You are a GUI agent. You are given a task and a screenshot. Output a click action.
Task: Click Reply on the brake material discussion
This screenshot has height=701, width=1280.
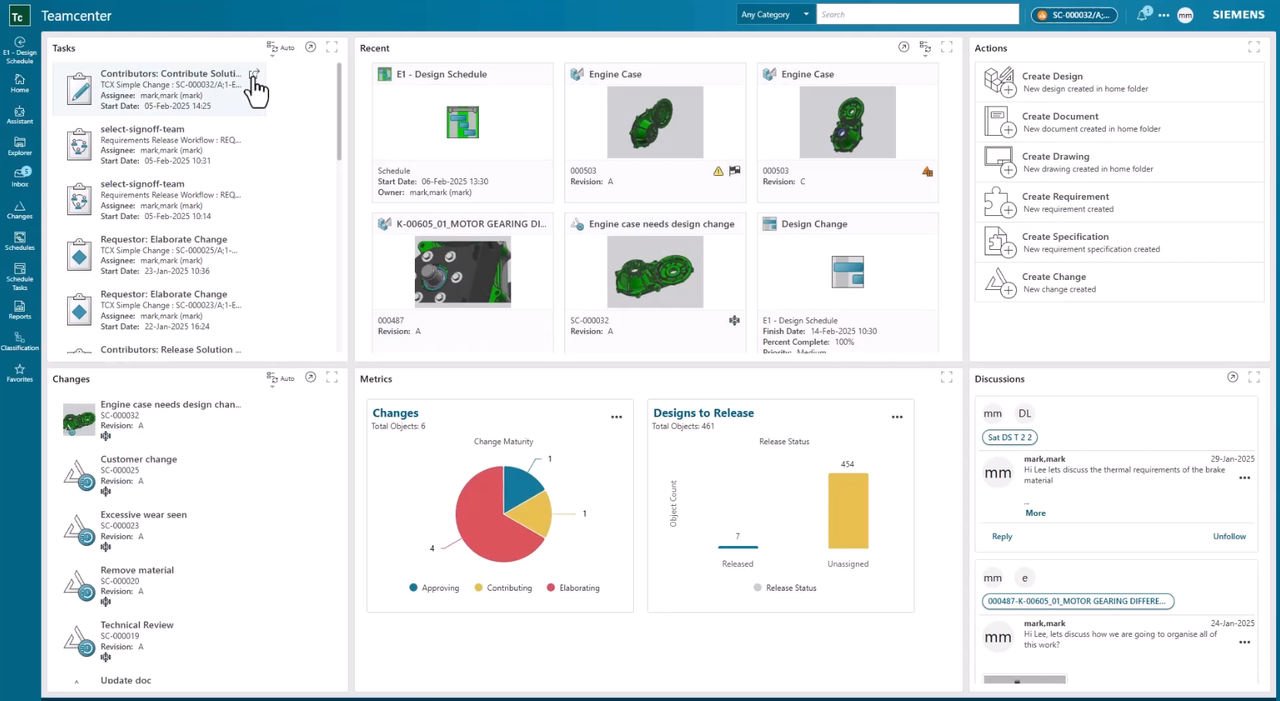point(1002,536)
